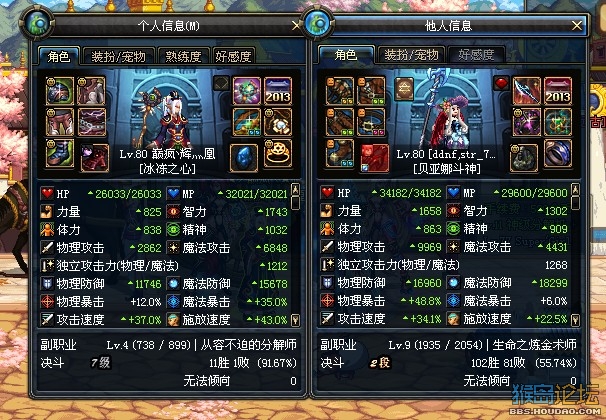
Task: Open the 好感度 tab in personal info
Action: [x=233, y=56]
